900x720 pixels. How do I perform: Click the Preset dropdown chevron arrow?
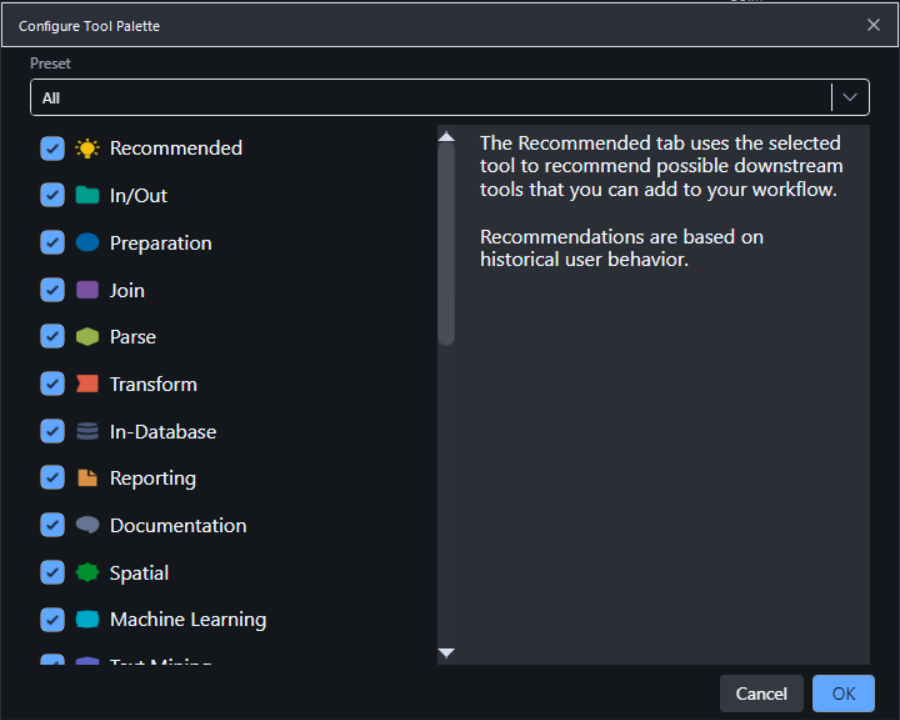pos(850,97)
